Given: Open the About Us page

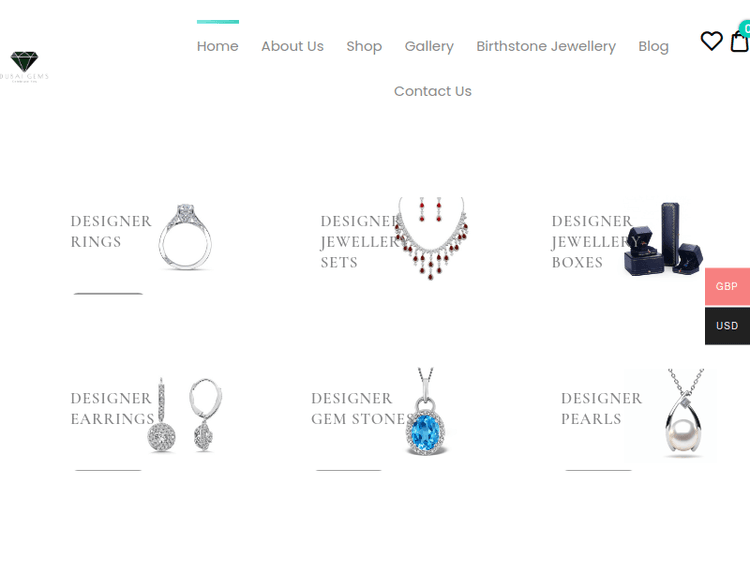Looking at the screenshot, I should [292, 46].
